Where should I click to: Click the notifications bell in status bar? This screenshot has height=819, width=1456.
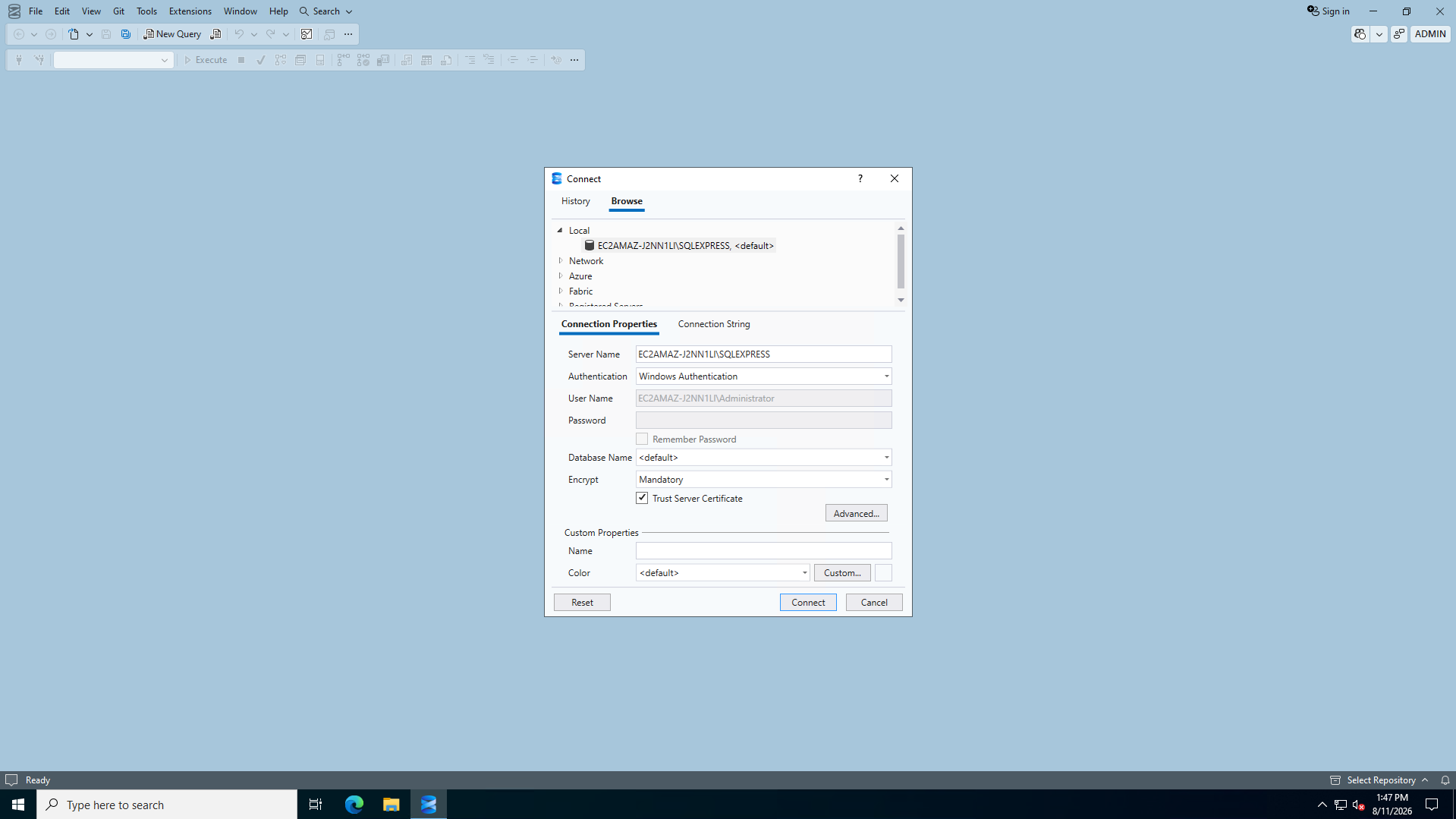(1445, 780)
